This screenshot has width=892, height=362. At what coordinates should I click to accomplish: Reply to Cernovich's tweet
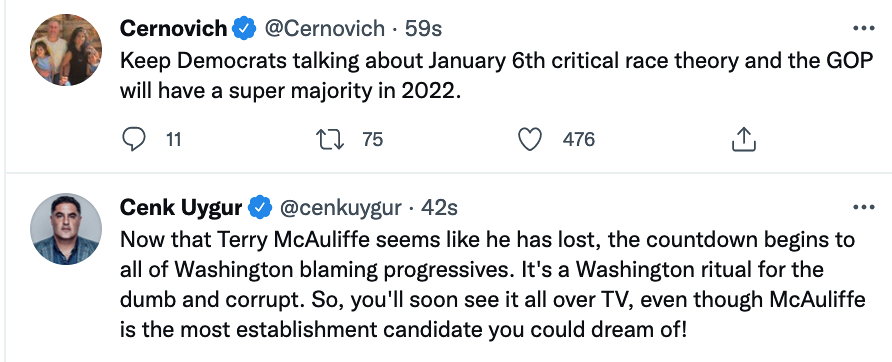point(134,139)
